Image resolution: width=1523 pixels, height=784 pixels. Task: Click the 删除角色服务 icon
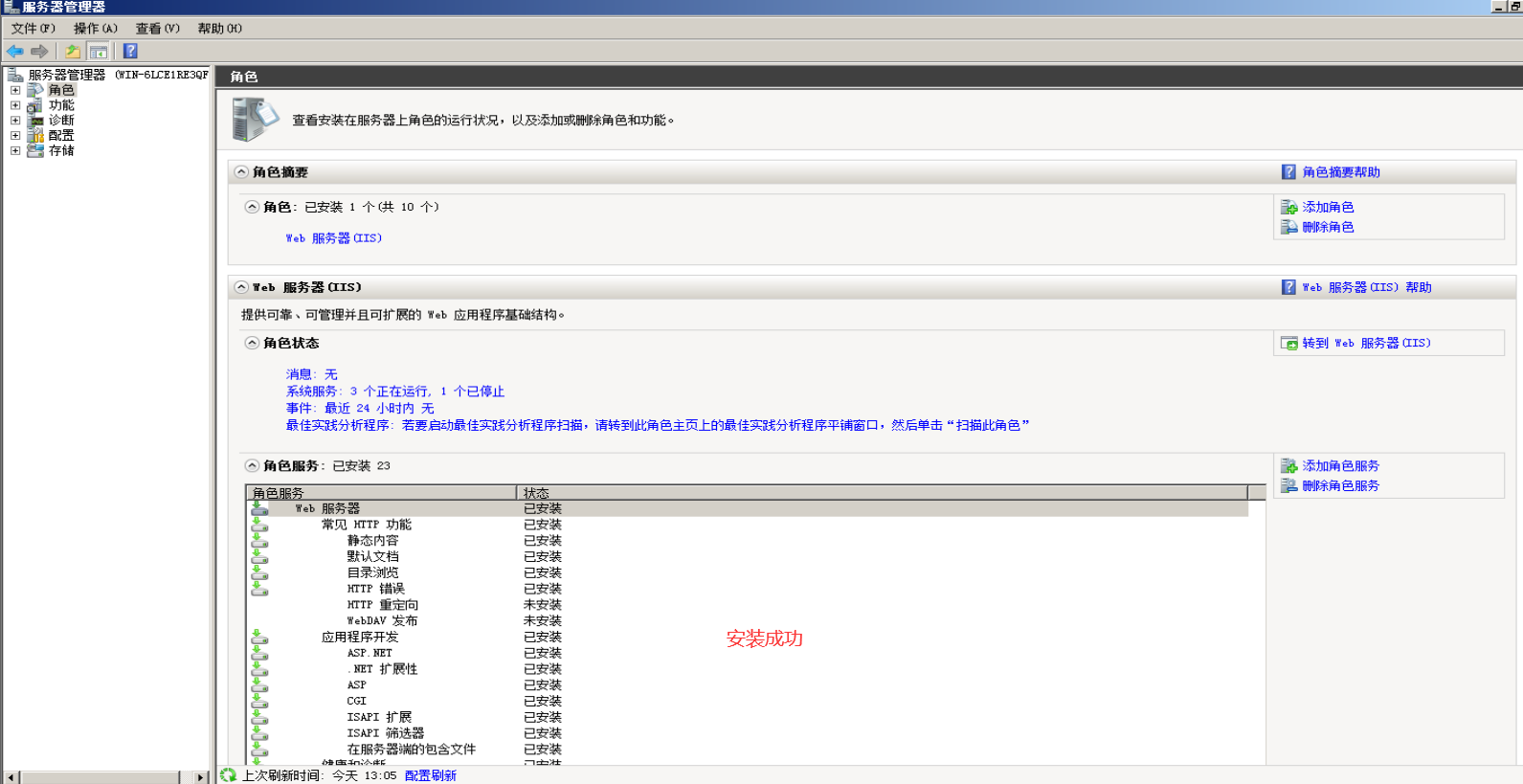pos(1289,486)
